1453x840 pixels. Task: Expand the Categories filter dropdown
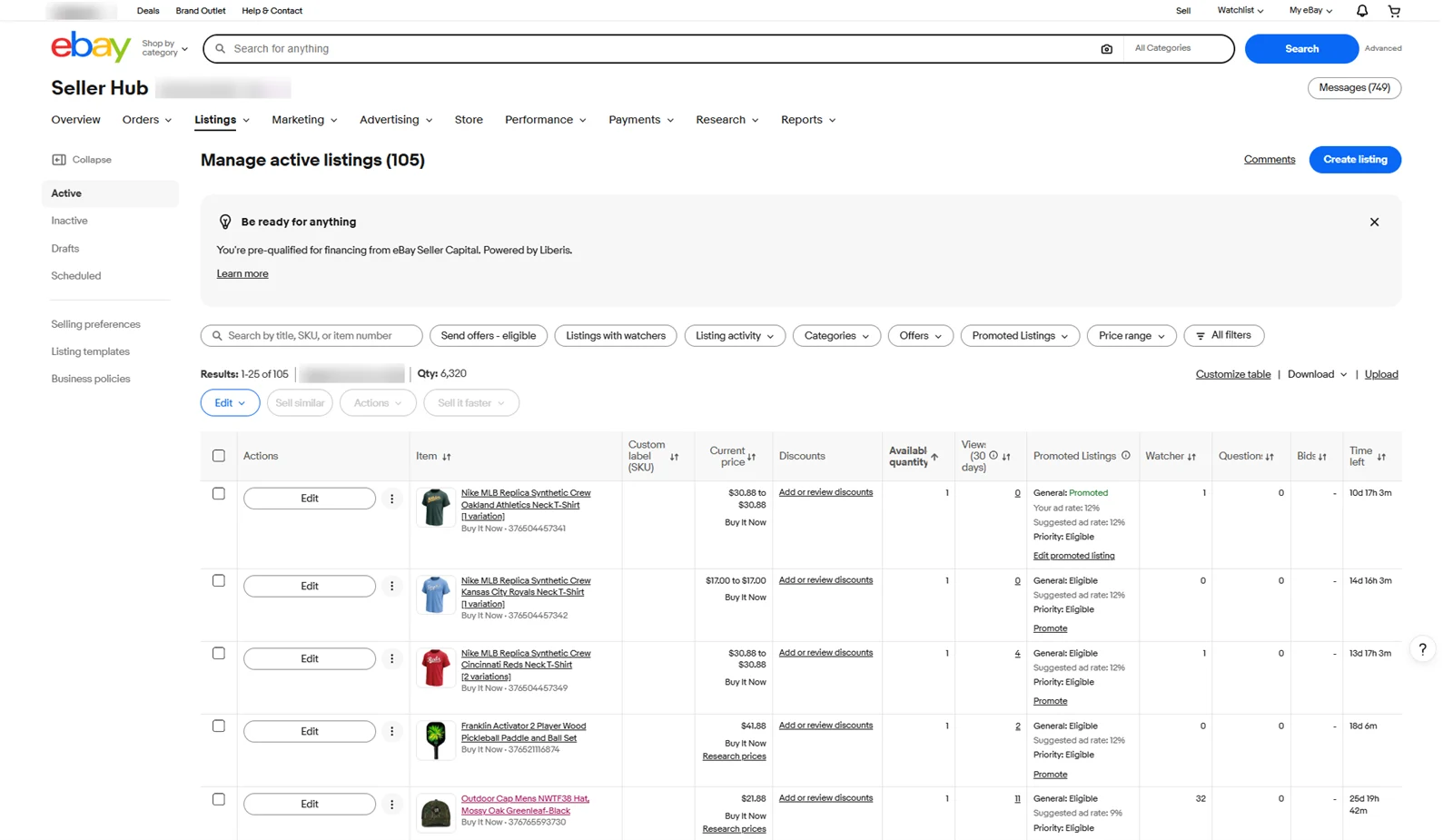click(836, 336)
